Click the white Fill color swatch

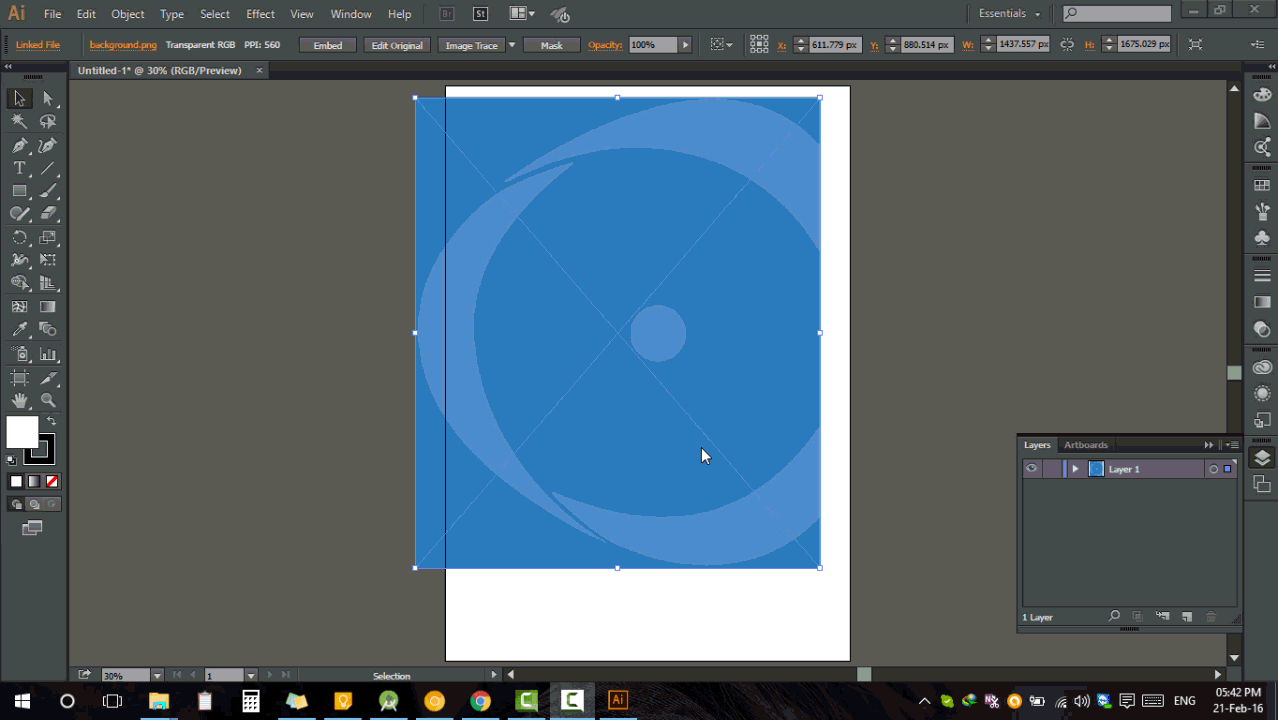coord(22,432)
